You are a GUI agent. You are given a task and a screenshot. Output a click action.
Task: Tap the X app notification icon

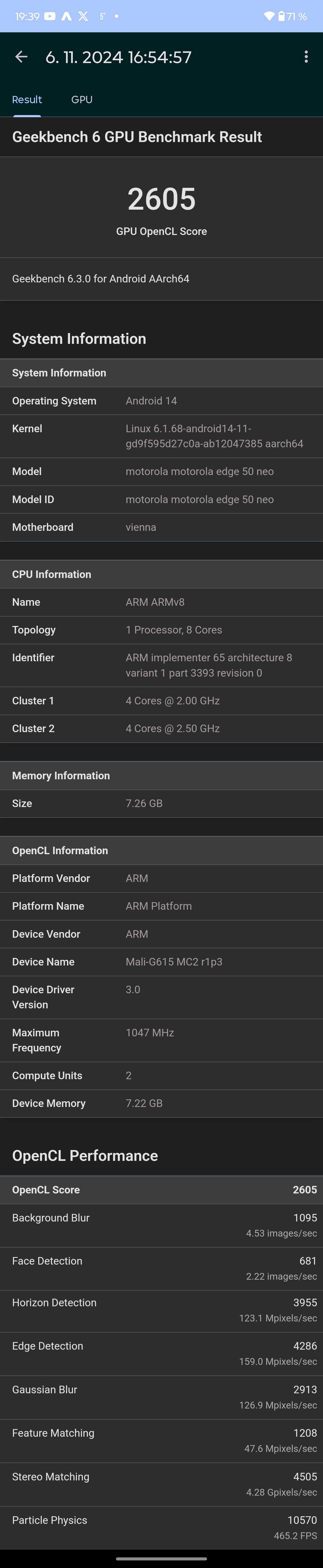83,16
